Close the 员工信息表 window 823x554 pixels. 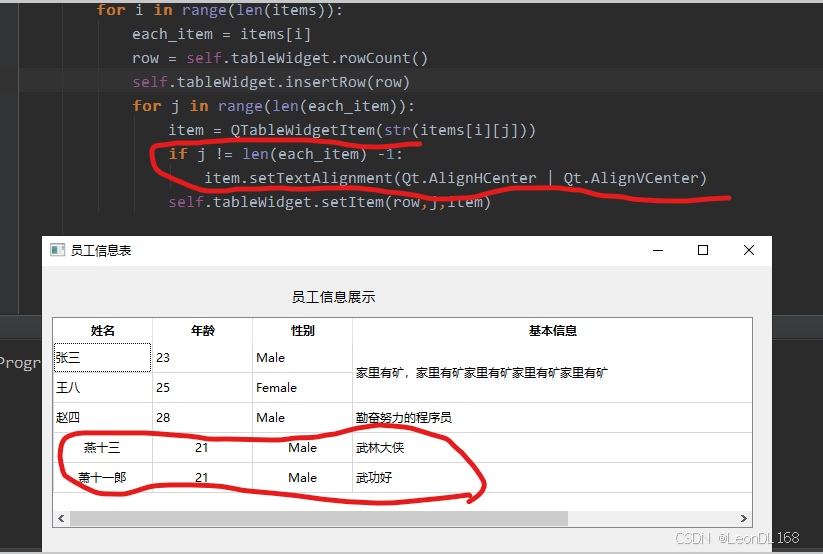(749, 250)
